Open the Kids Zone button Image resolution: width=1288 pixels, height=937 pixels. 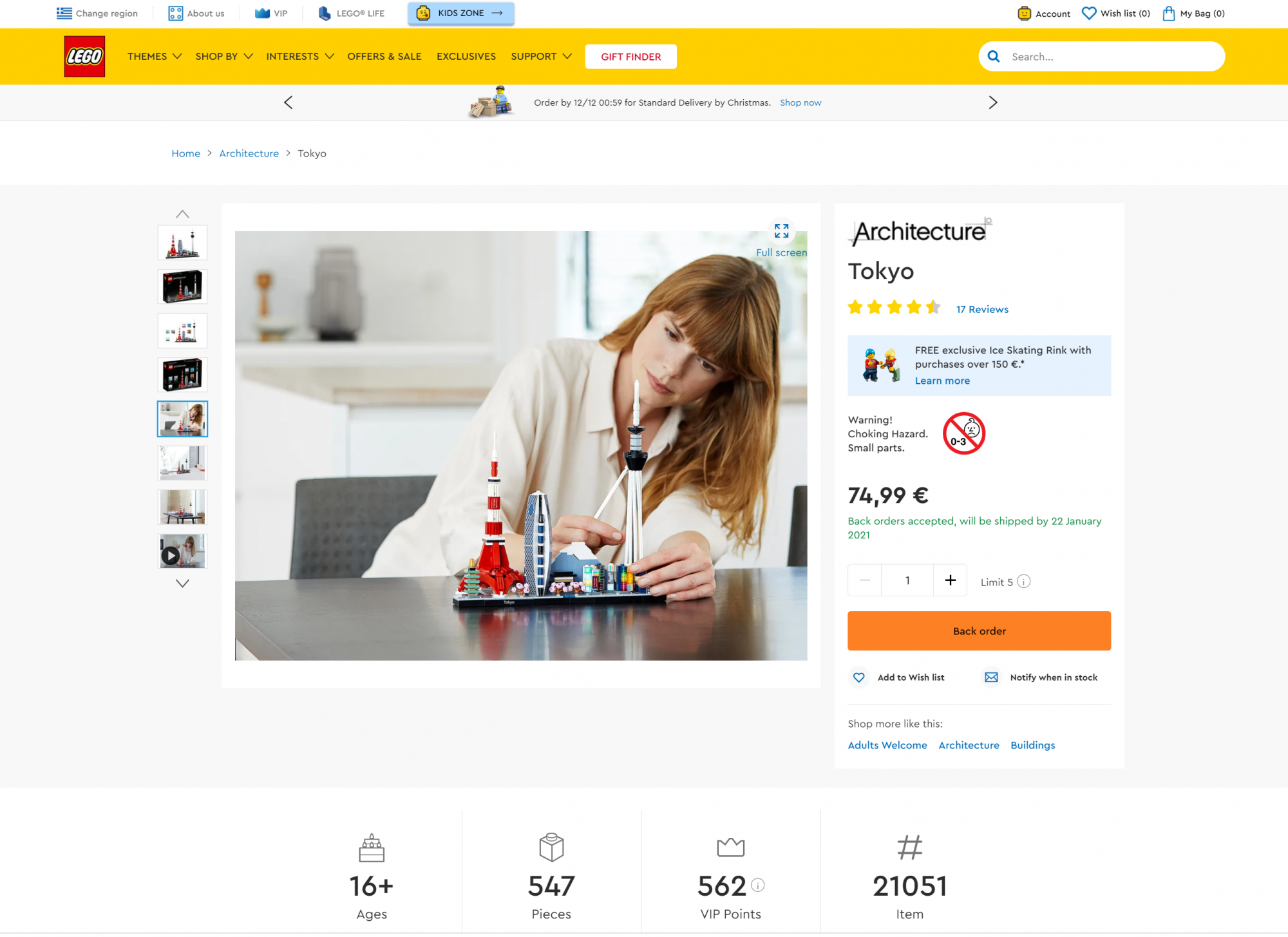click(x=460, y=13)
